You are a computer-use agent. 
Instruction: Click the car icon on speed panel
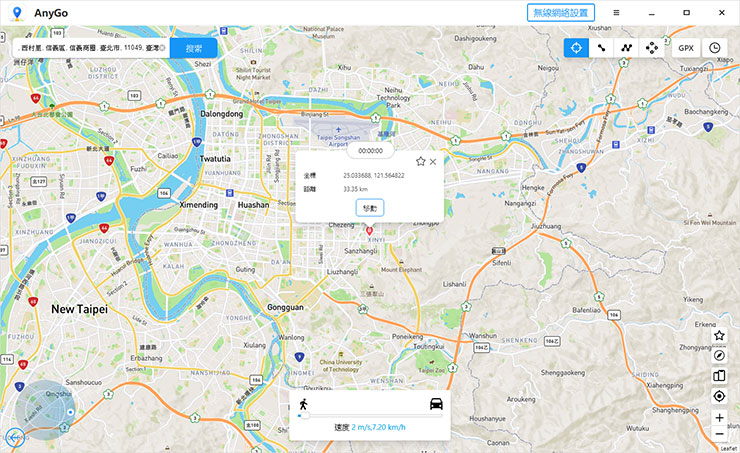(436, 404)
